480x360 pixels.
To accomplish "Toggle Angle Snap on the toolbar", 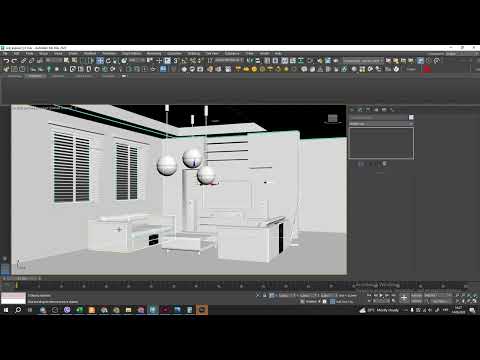I will tap(184, 61).
